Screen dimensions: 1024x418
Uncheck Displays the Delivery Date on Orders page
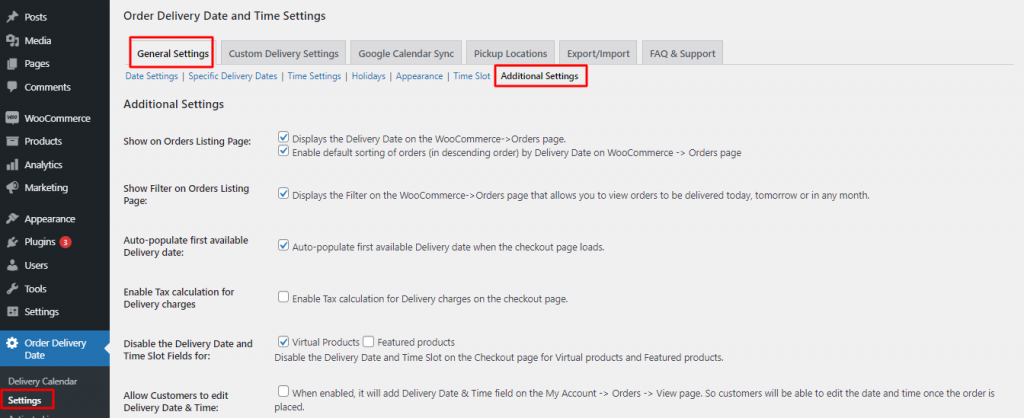(283, 137)
